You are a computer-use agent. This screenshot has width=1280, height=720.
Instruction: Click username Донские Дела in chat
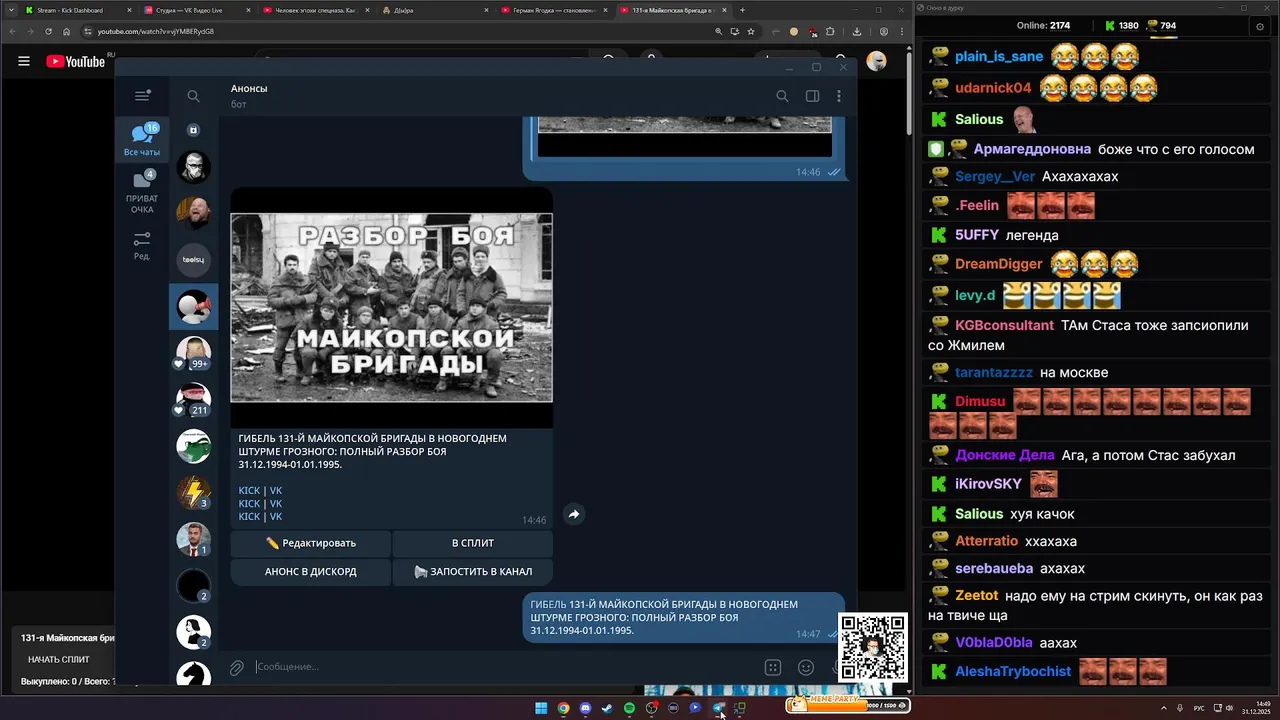(x=1005, y=455)
